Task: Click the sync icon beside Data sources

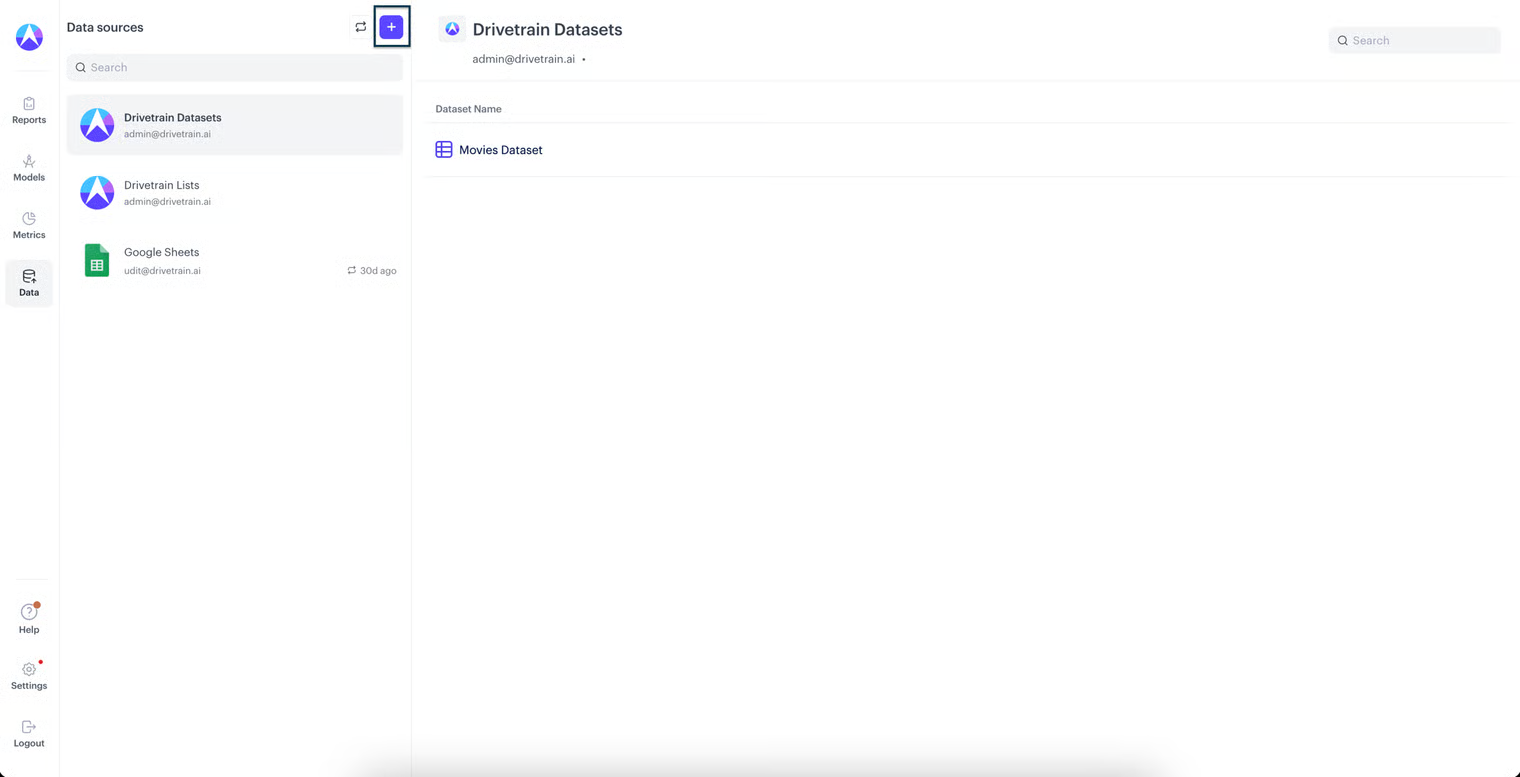Action: 361,27
